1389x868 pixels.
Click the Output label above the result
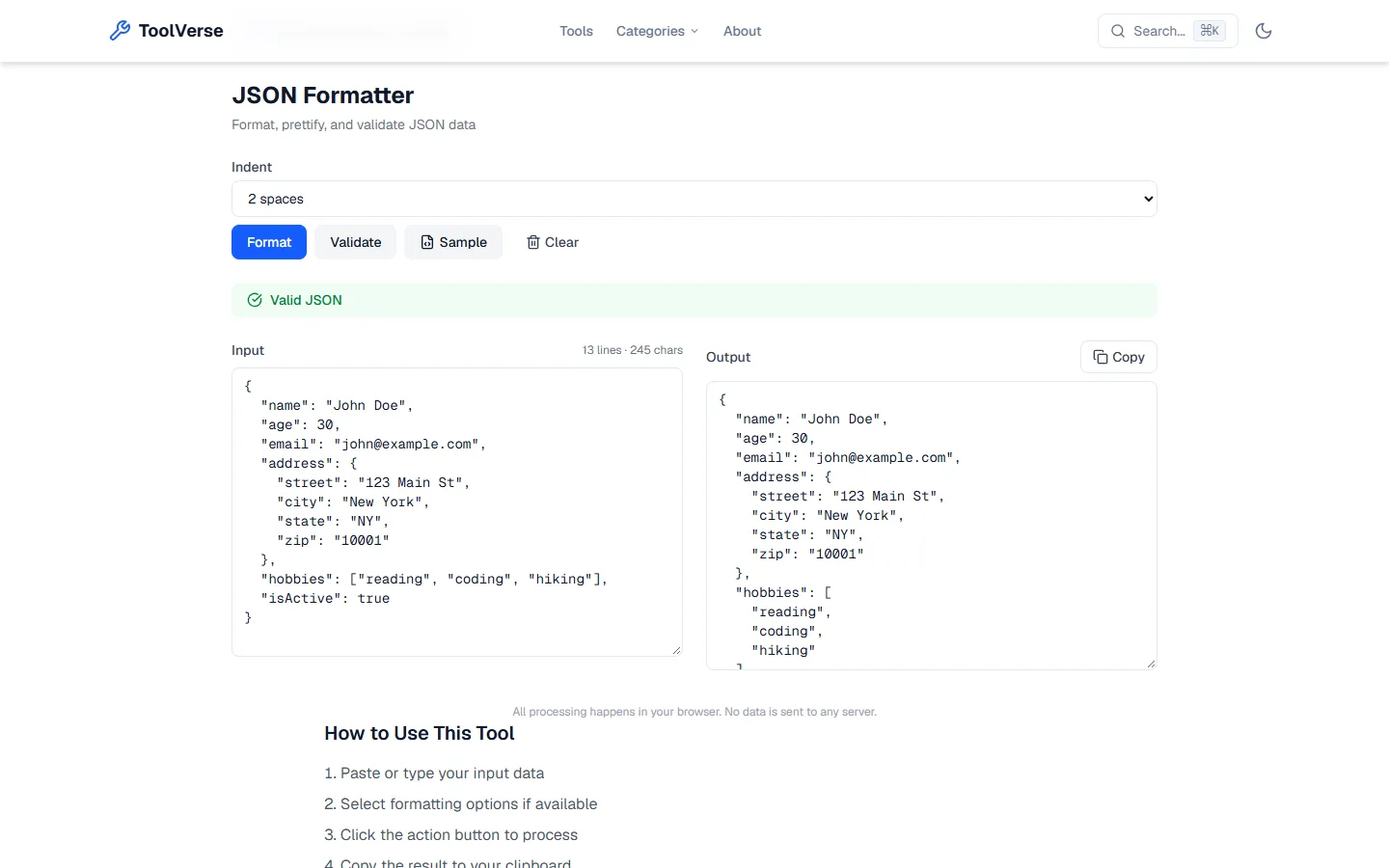[728, 357]
